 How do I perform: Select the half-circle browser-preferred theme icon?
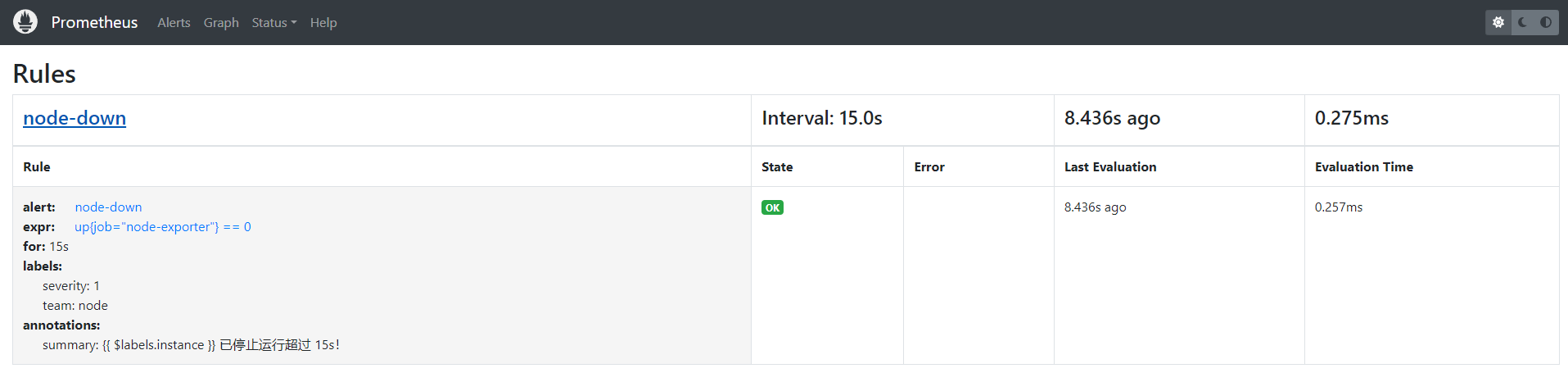coord(1546,22)
